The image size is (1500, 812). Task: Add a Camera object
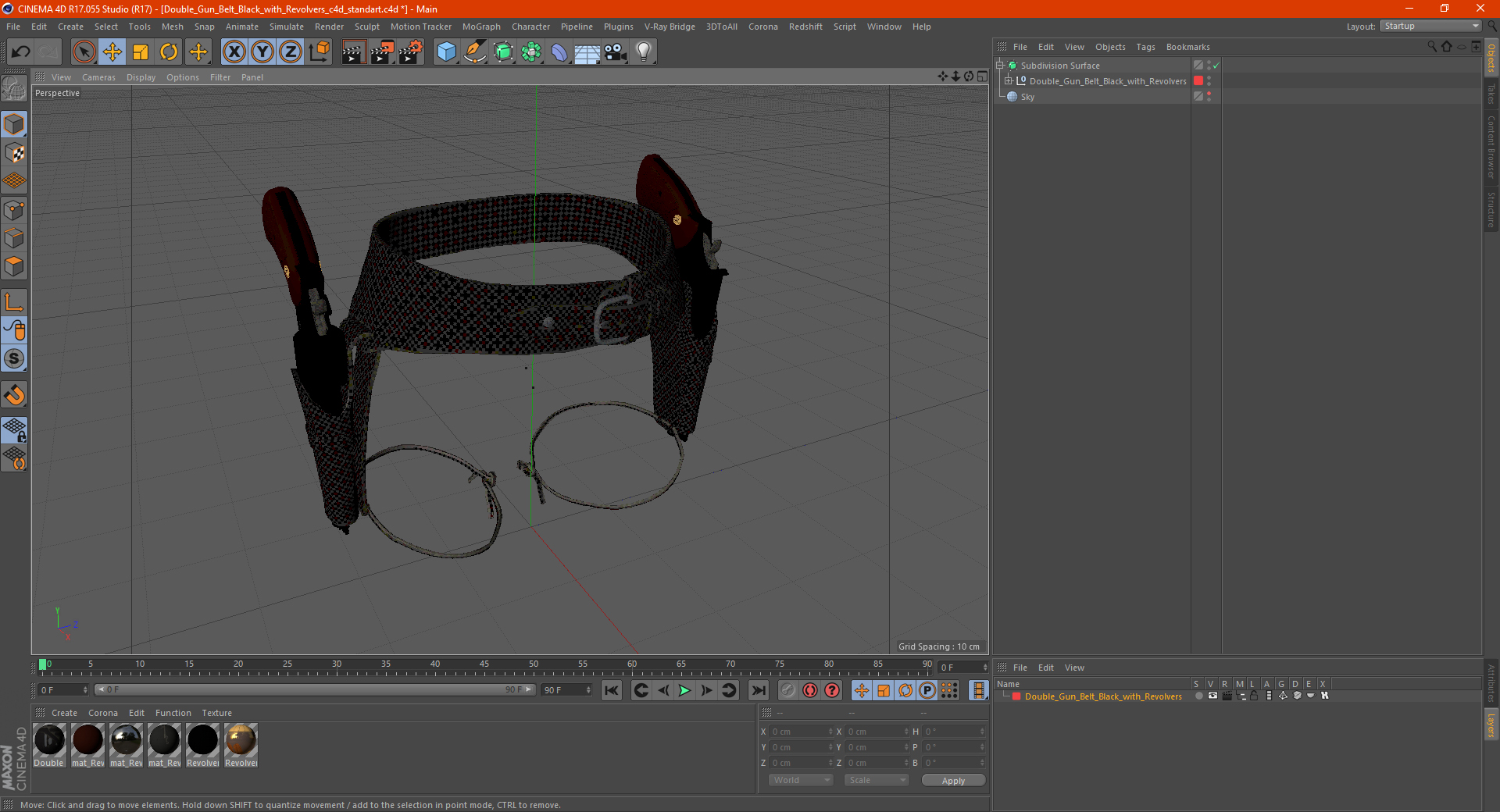[616, 52]
